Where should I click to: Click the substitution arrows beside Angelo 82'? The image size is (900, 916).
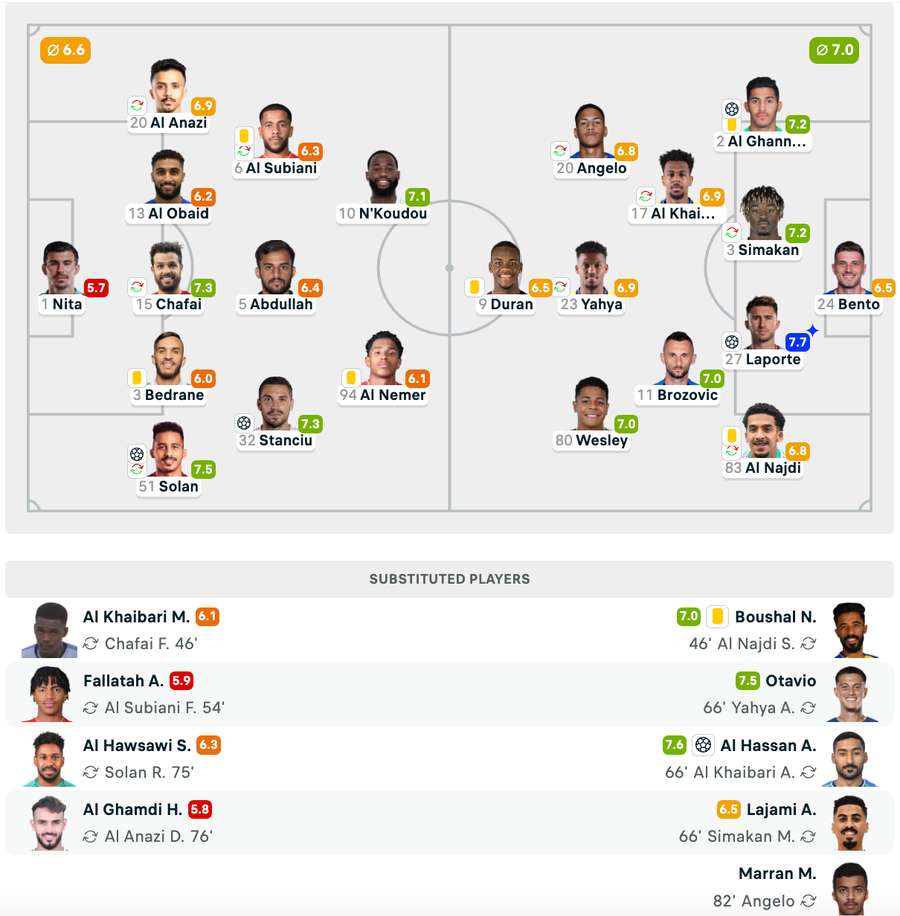808,900
